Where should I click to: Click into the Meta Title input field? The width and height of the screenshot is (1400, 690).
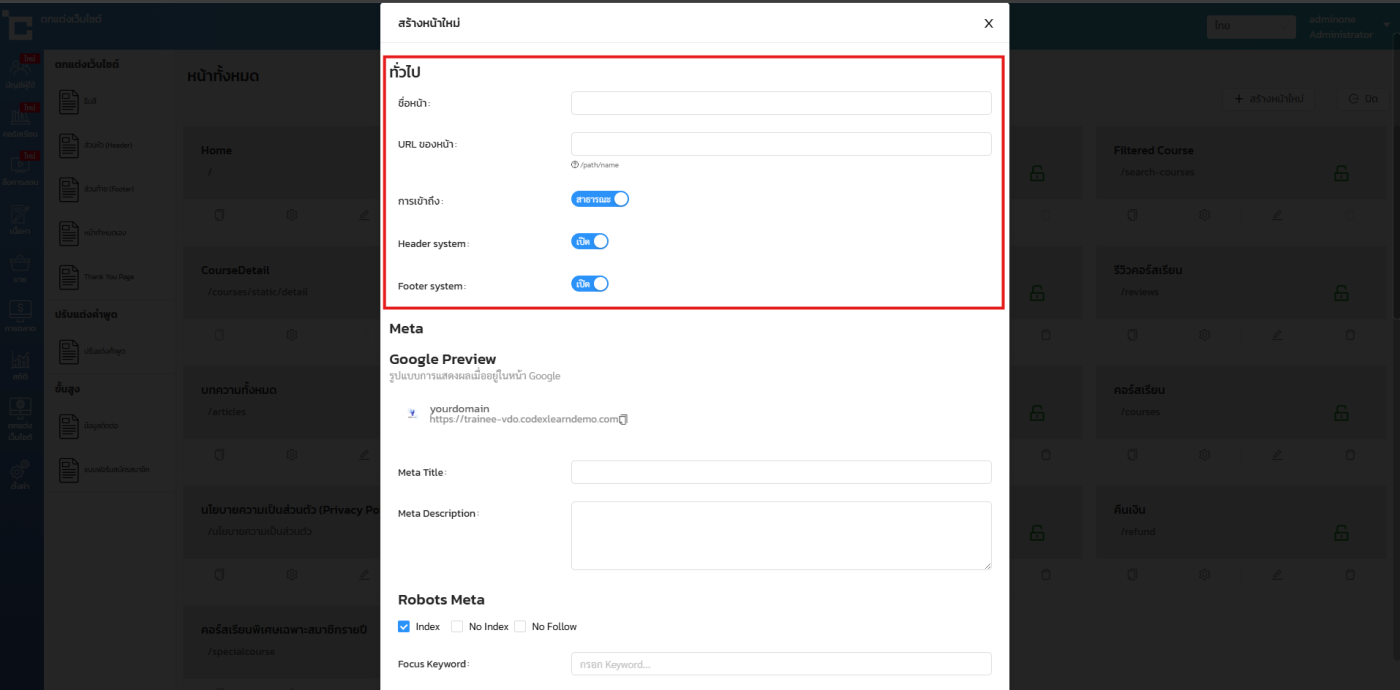click(x=780, y=472)
